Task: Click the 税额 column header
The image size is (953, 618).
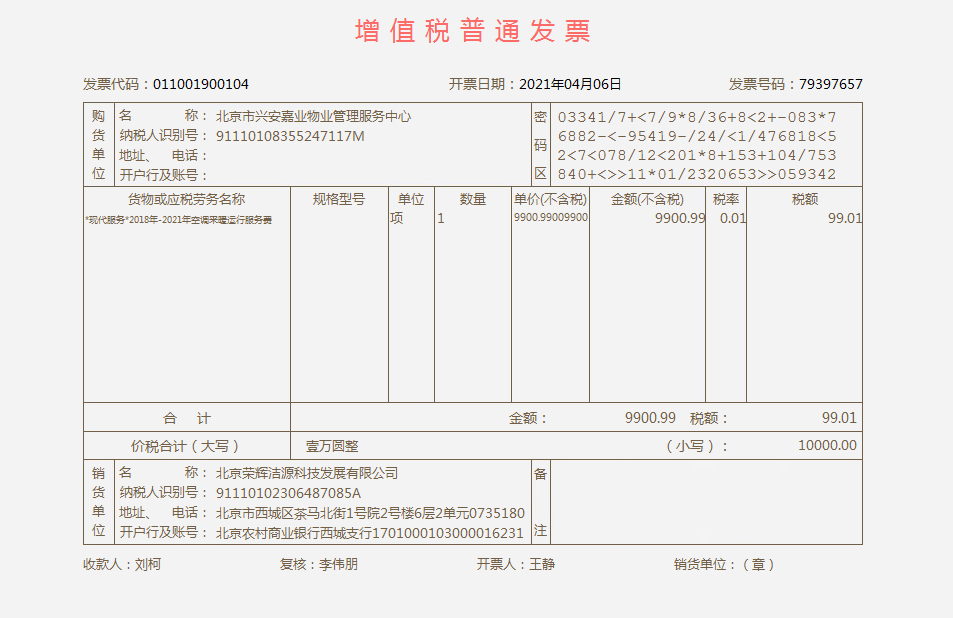Action: [x=804, y=199]
